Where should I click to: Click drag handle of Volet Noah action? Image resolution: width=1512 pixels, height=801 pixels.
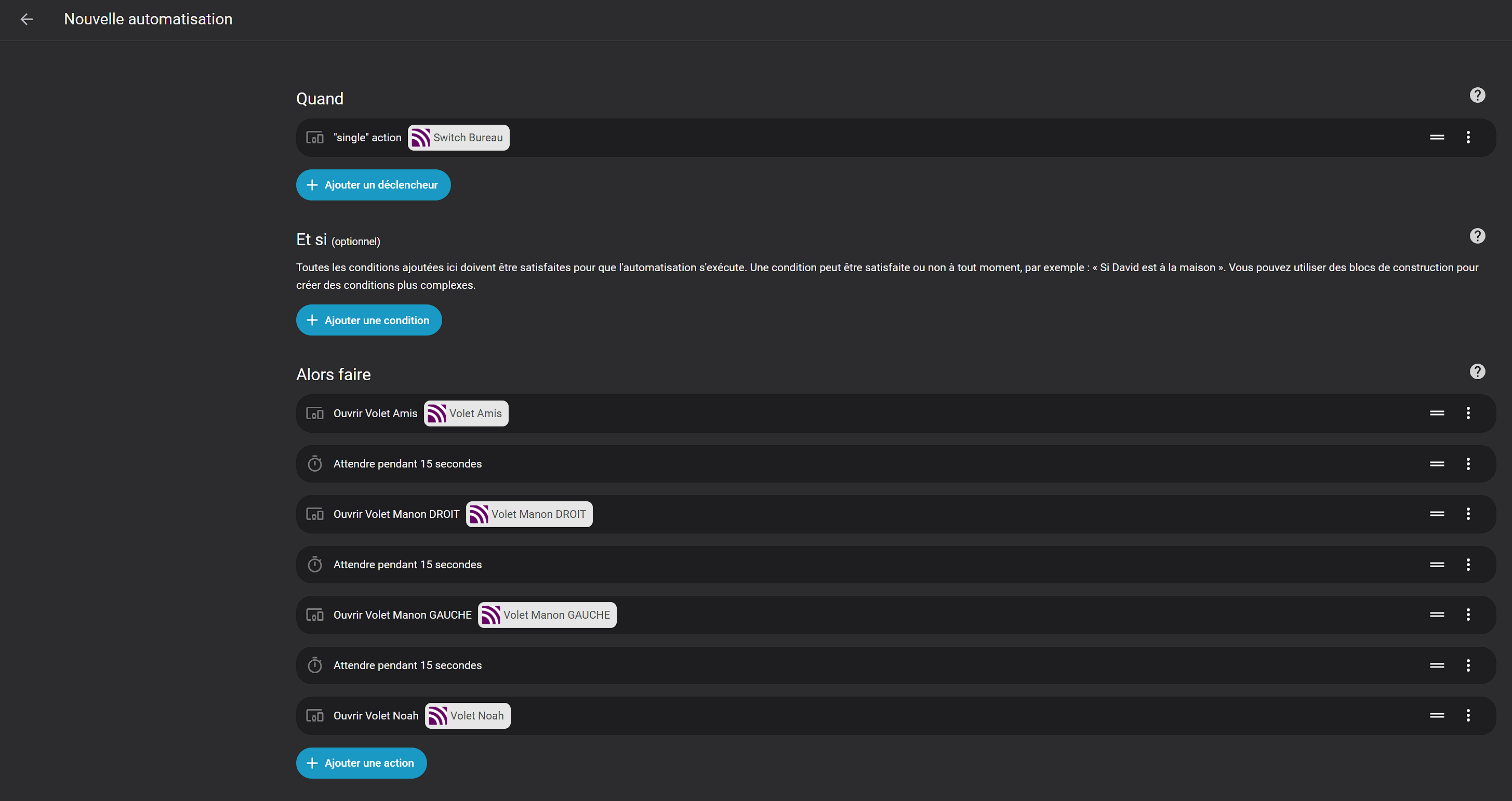(x=1437, y=715)
